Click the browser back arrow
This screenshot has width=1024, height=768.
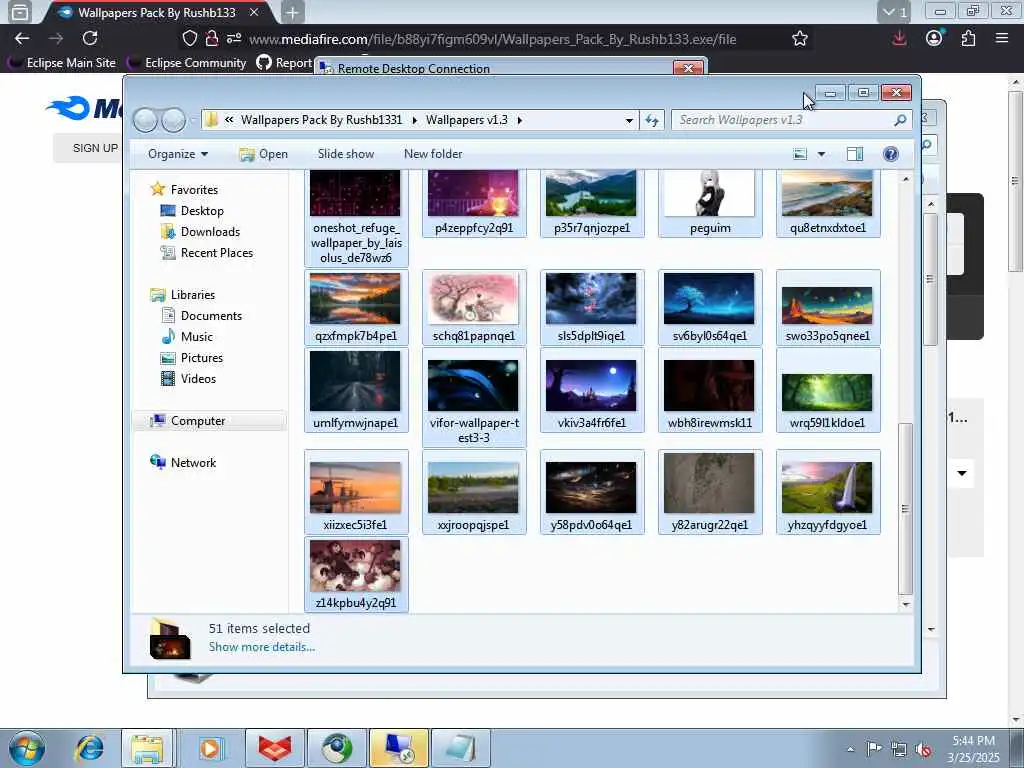coord(22,39)
